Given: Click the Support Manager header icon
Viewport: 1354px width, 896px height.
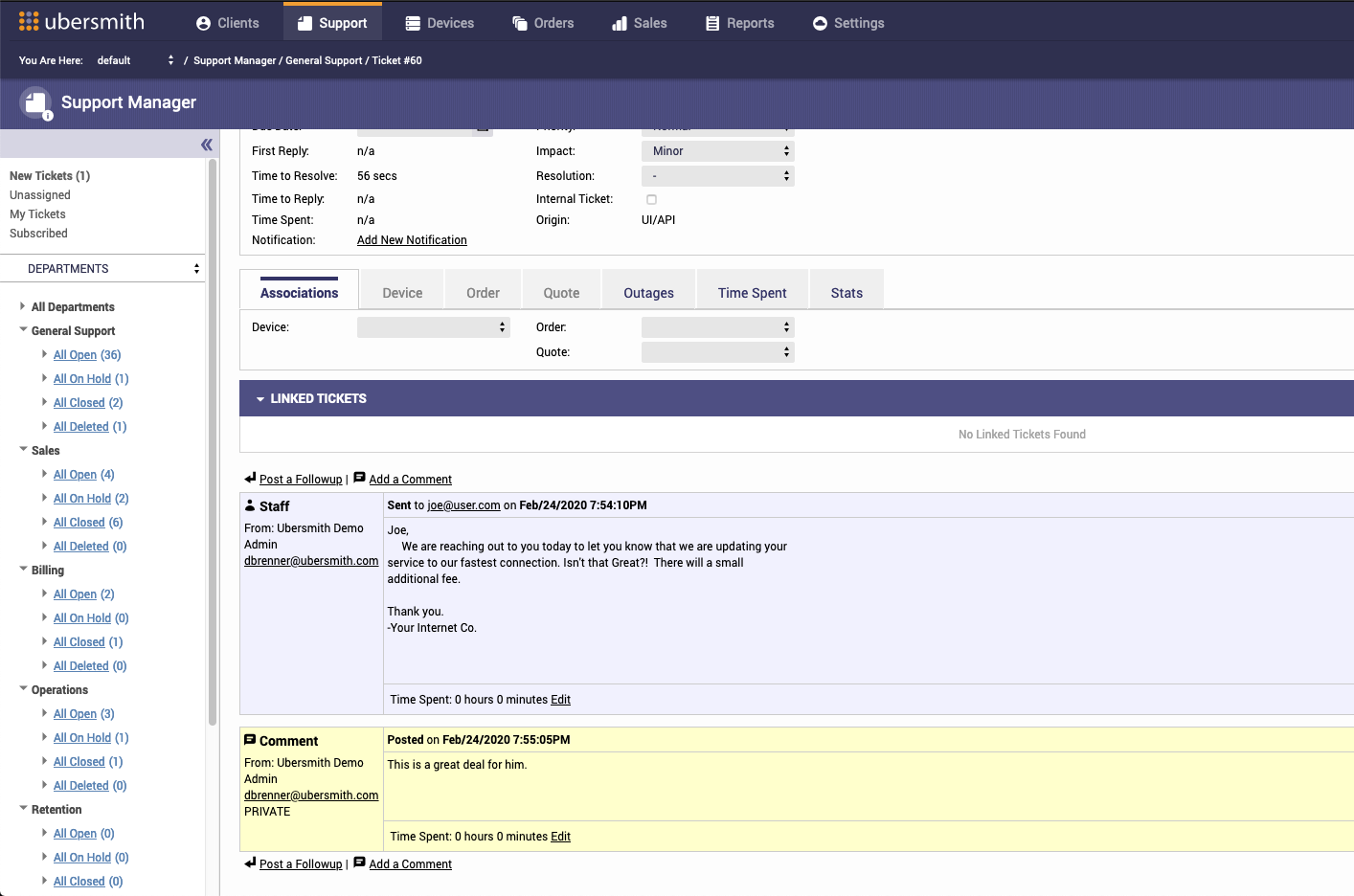Looking at the screenshot, I should coord(36,103).
